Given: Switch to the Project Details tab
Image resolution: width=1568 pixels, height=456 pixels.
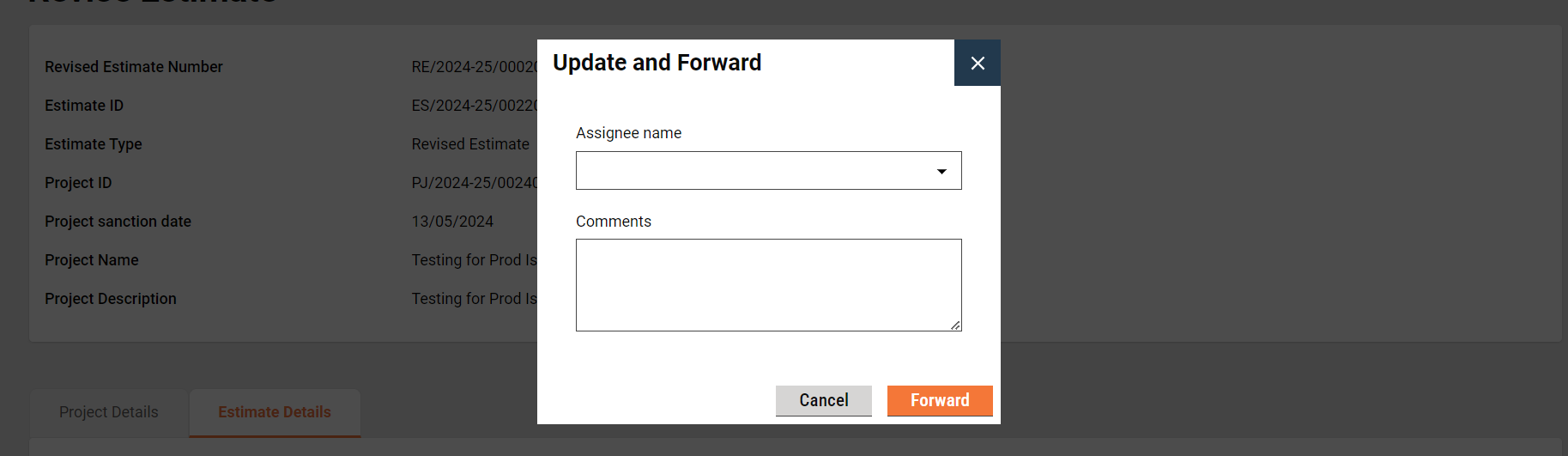Looking at the screenshot, I should (x=109, y=412).
